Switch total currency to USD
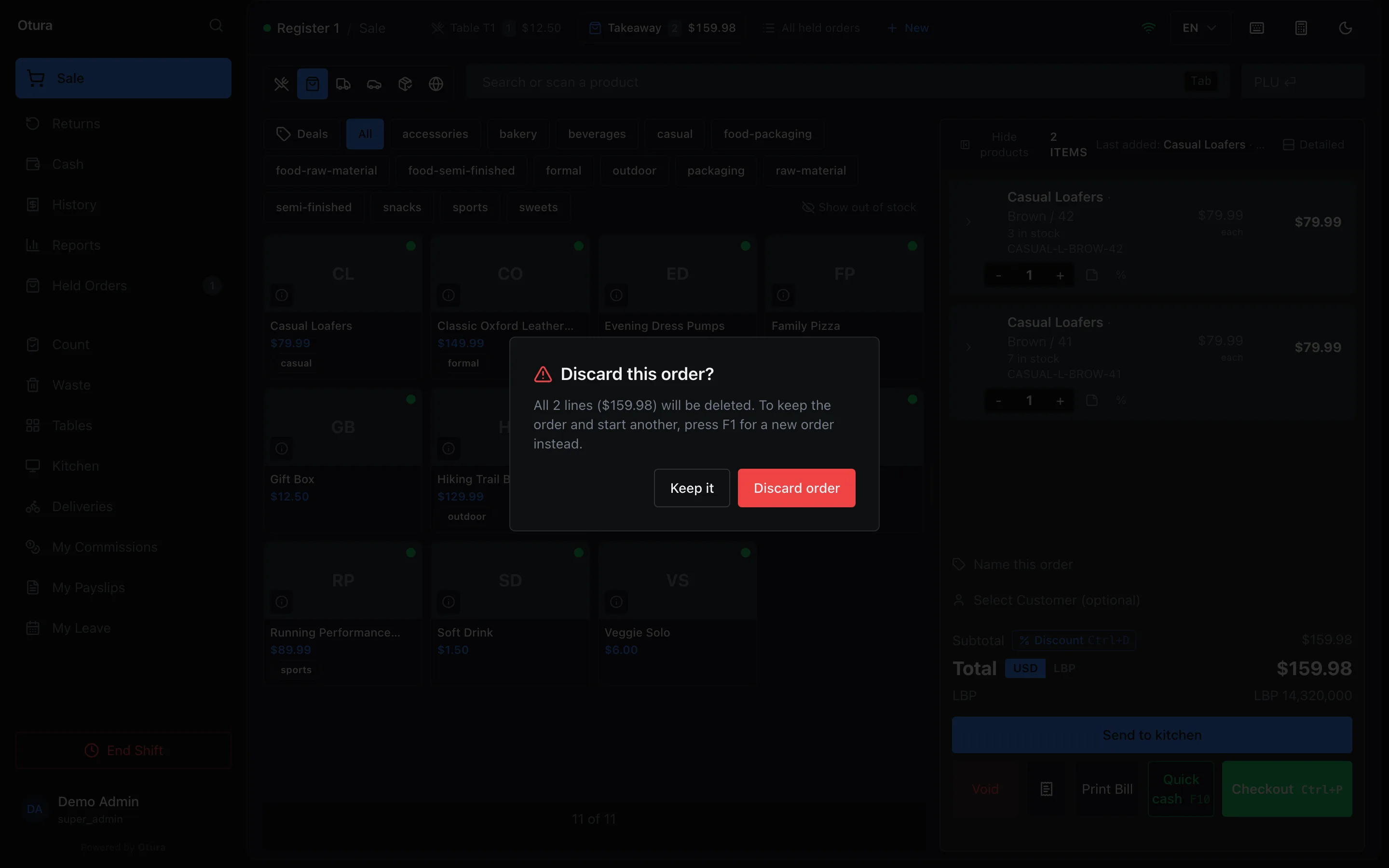The height and width of the screenshot is (868, 1389). 1024,668
